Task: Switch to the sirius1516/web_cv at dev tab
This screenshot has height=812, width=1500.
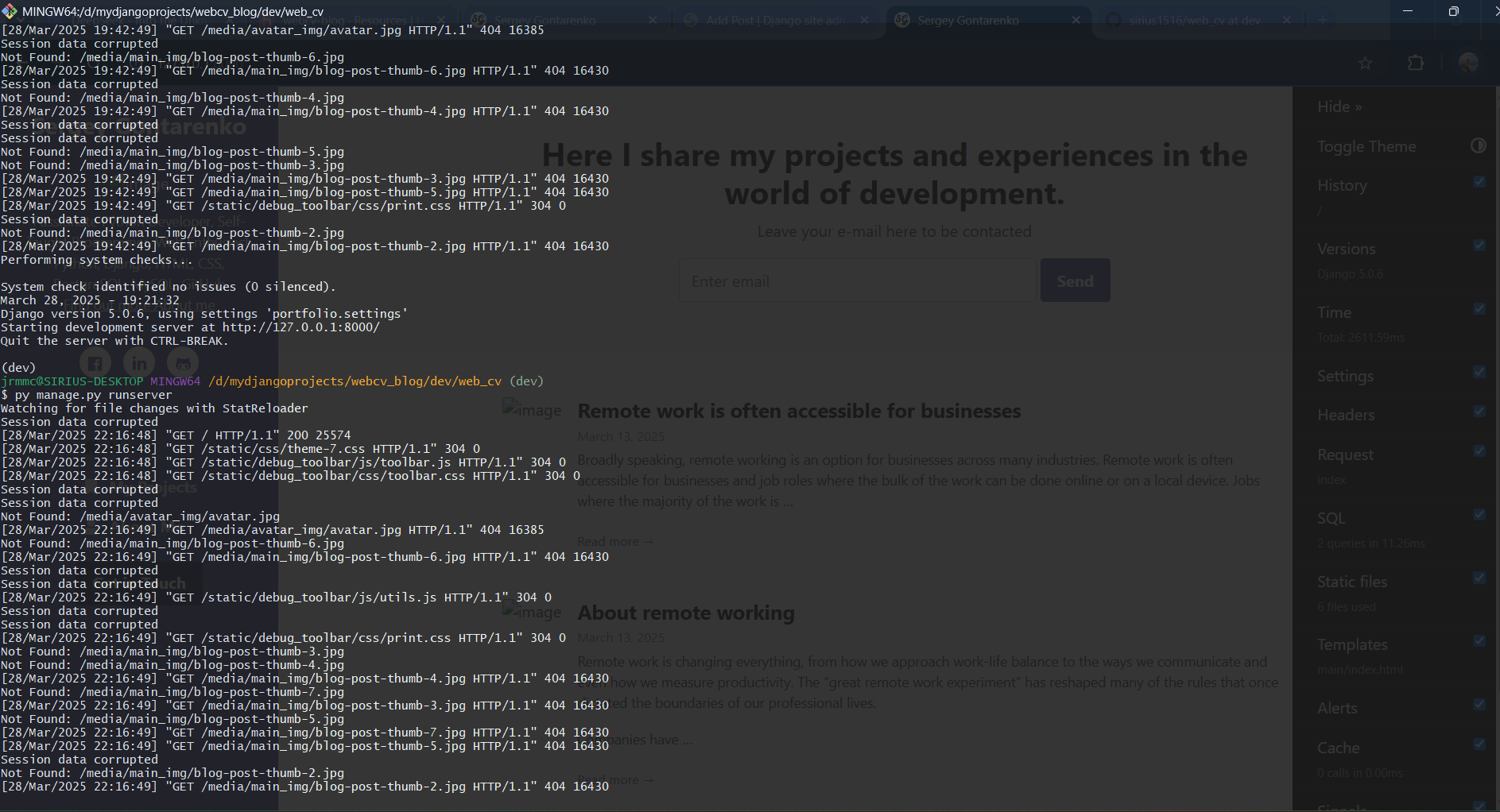Action: [1197, 20]
